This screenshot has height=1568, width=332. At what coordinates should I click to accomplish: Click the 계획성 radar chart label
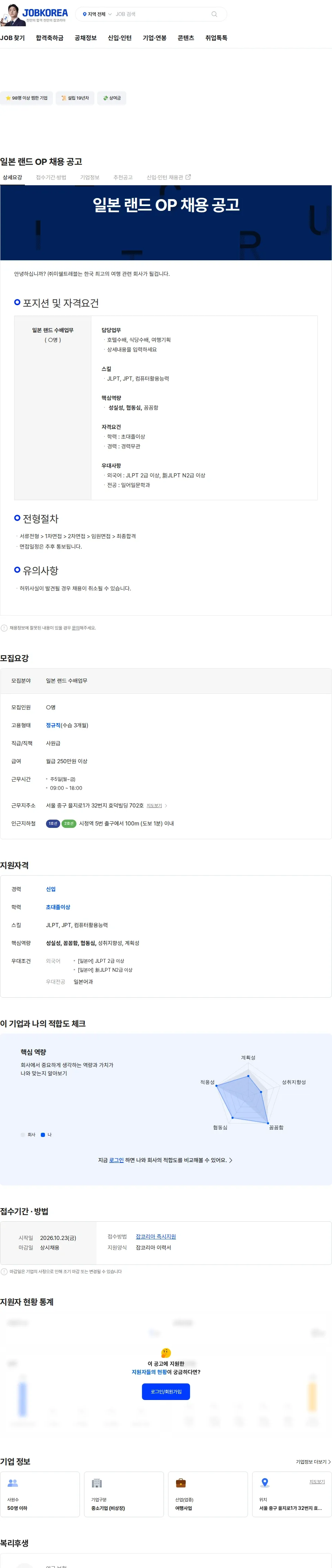pyautogui.click(x=248, y=1057)
